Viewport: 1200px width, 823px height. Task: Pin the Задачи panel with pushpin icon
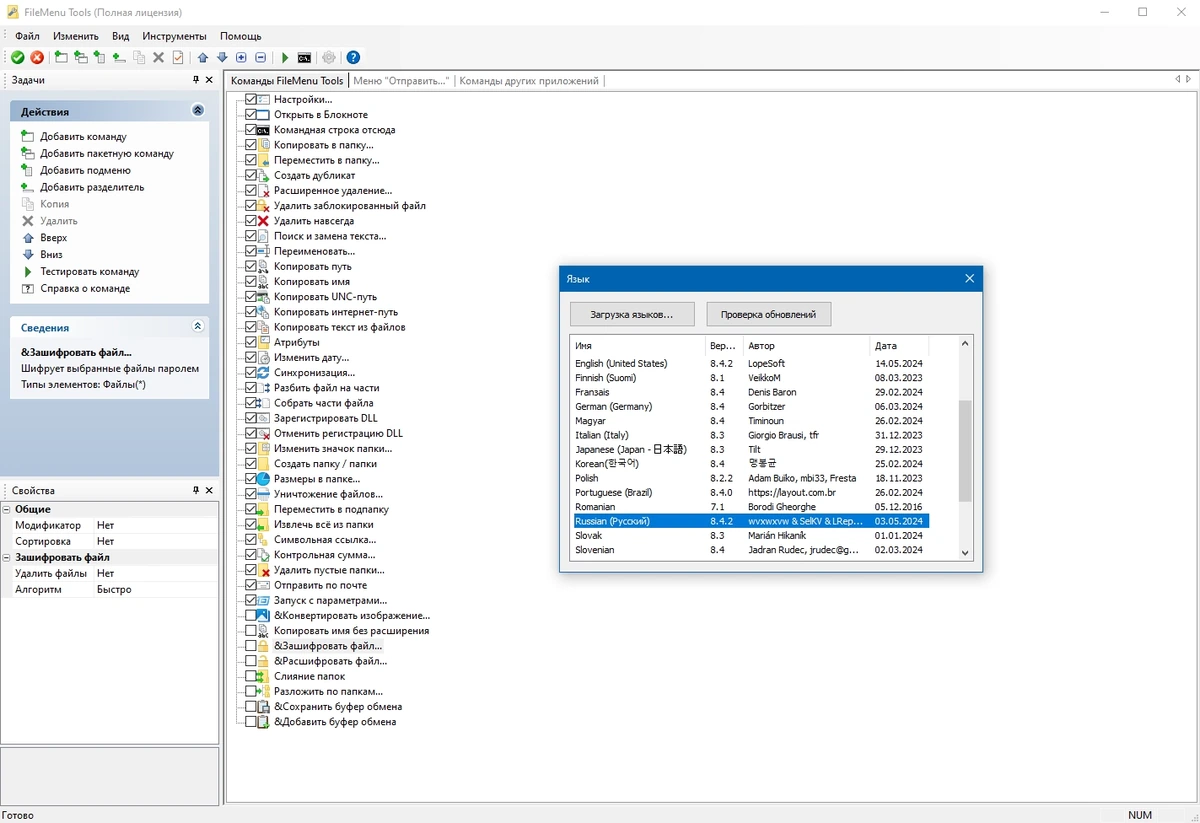click(196, 80)
